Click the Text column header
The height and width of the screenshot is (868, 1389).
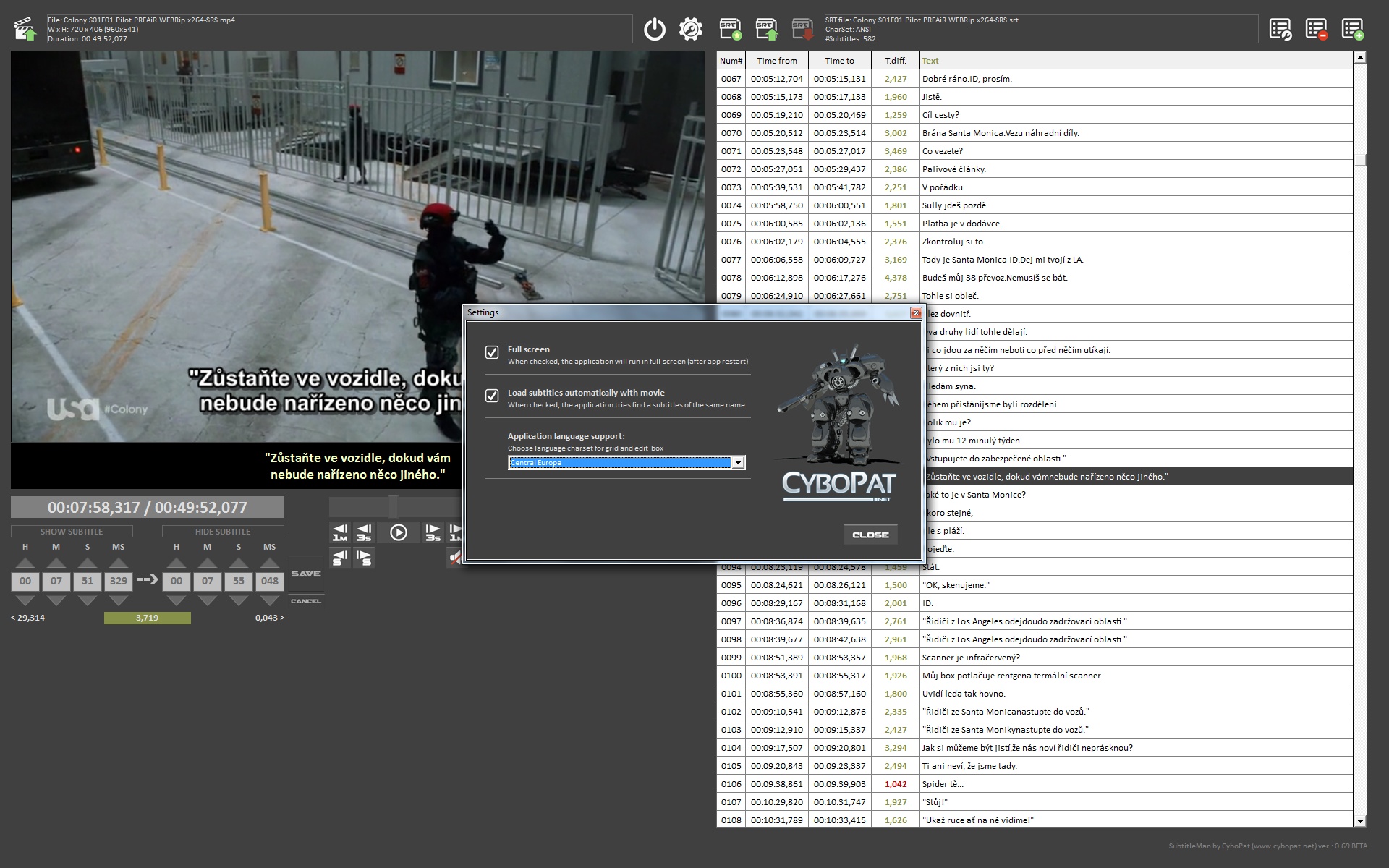point(1136,61)
